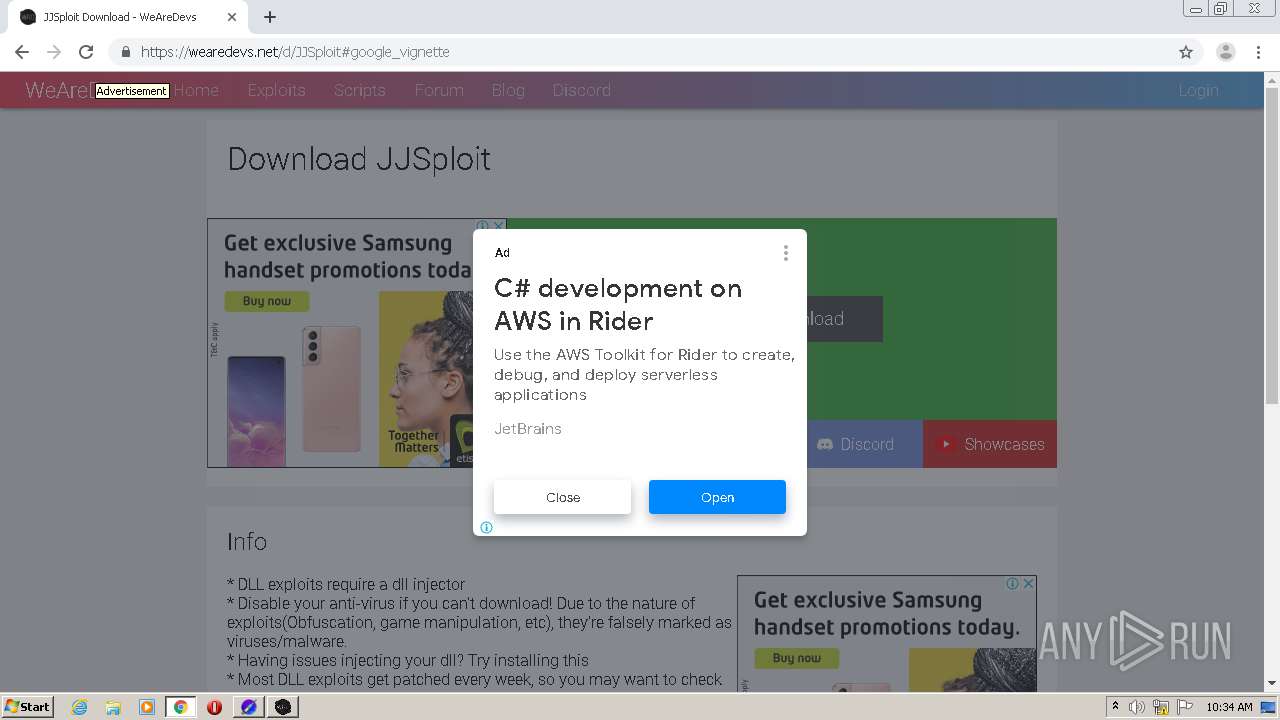Reload the page with the refresh icon
The width and height of the screenshot is (1280, 720).
[86, 52]
